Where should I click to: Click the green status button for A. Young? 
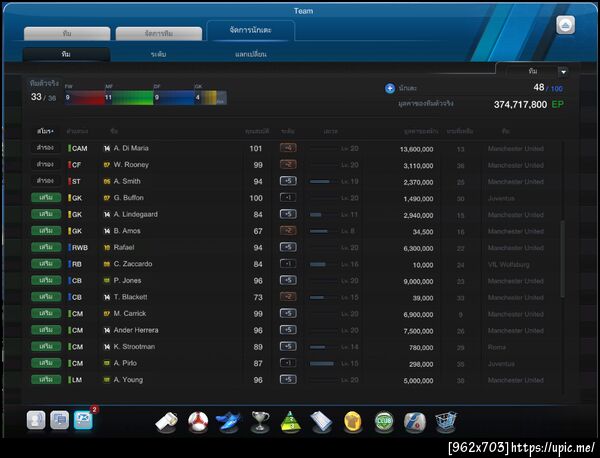pos(46,380)
